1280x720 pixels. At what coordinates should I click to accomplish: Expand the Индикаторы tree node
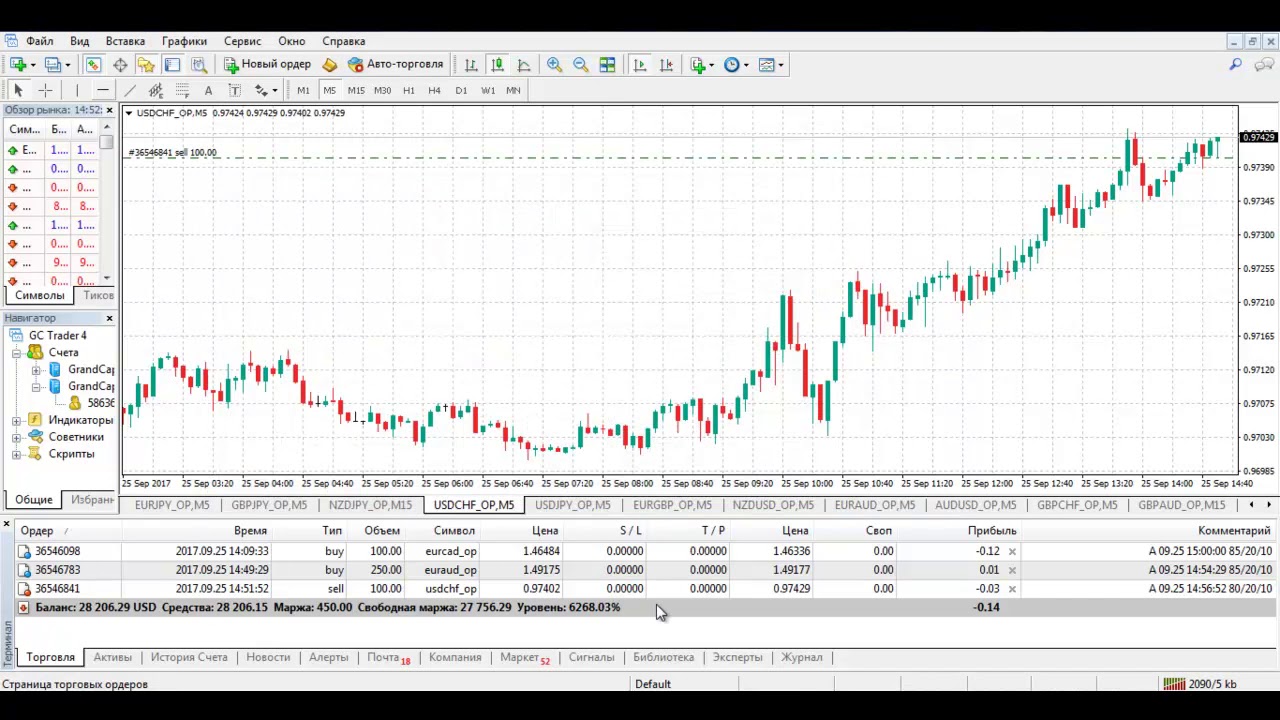click(17, 420)
